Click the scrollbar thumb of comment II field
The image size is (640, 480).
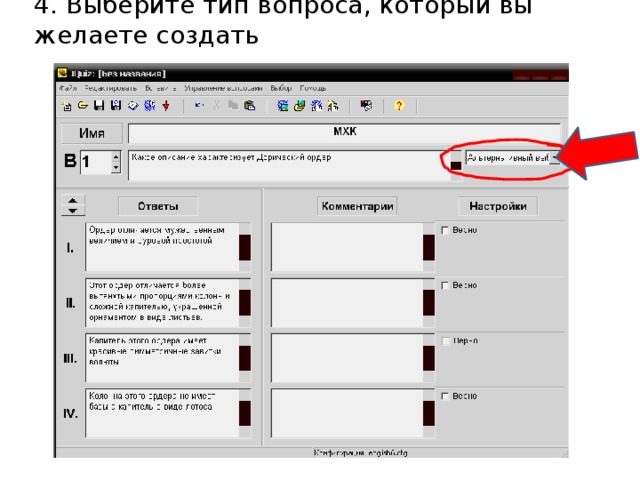point(429,302)
